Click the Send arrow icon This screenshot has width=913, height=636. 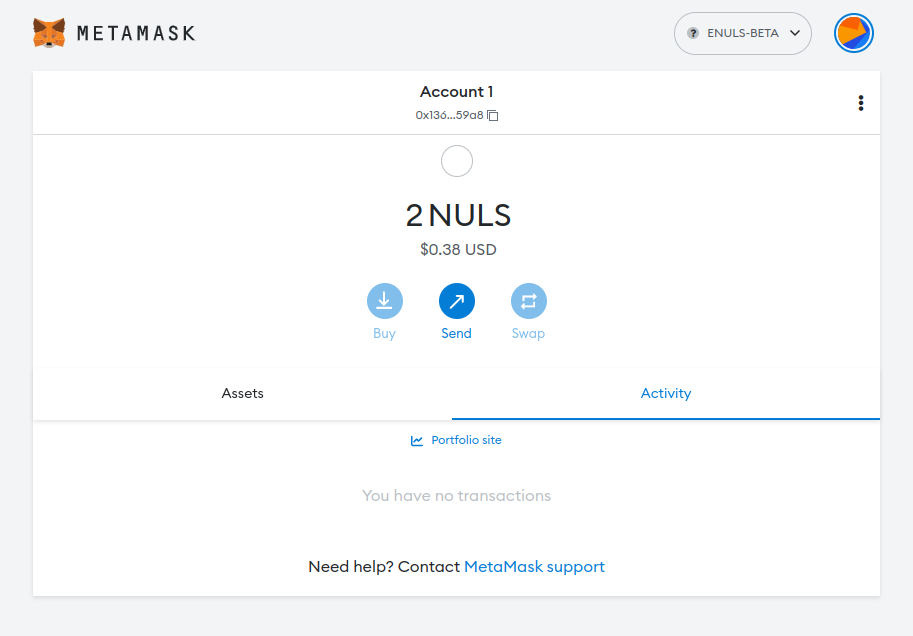click(x=456, y=301)
